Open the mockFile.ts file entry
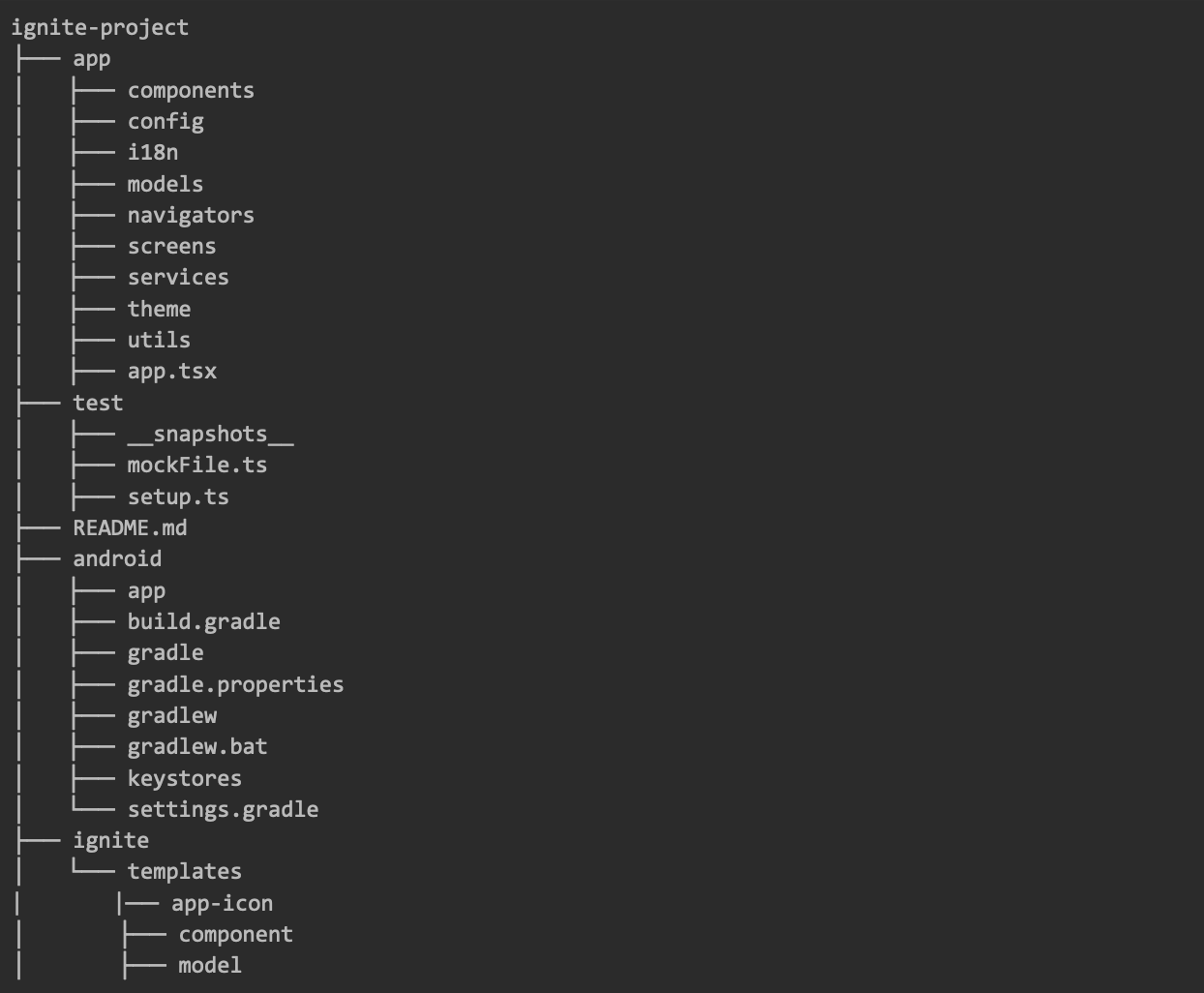The height and width of the screenshot is (993, 1204). click(x=197, y=466)
